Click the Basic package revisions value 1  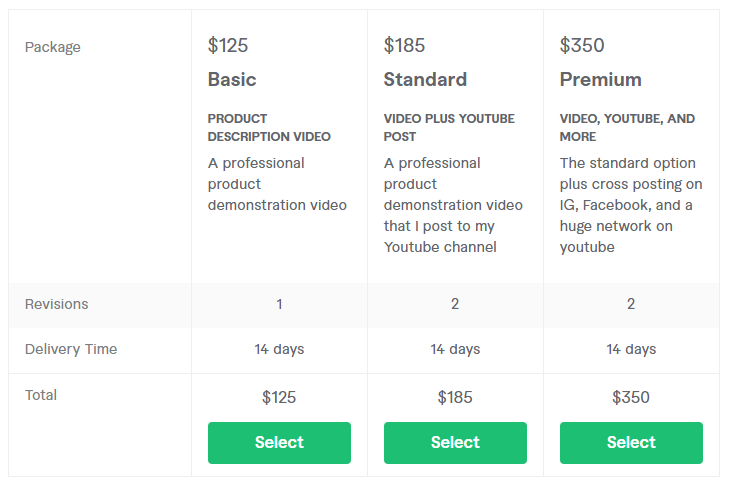coord(279,304)
